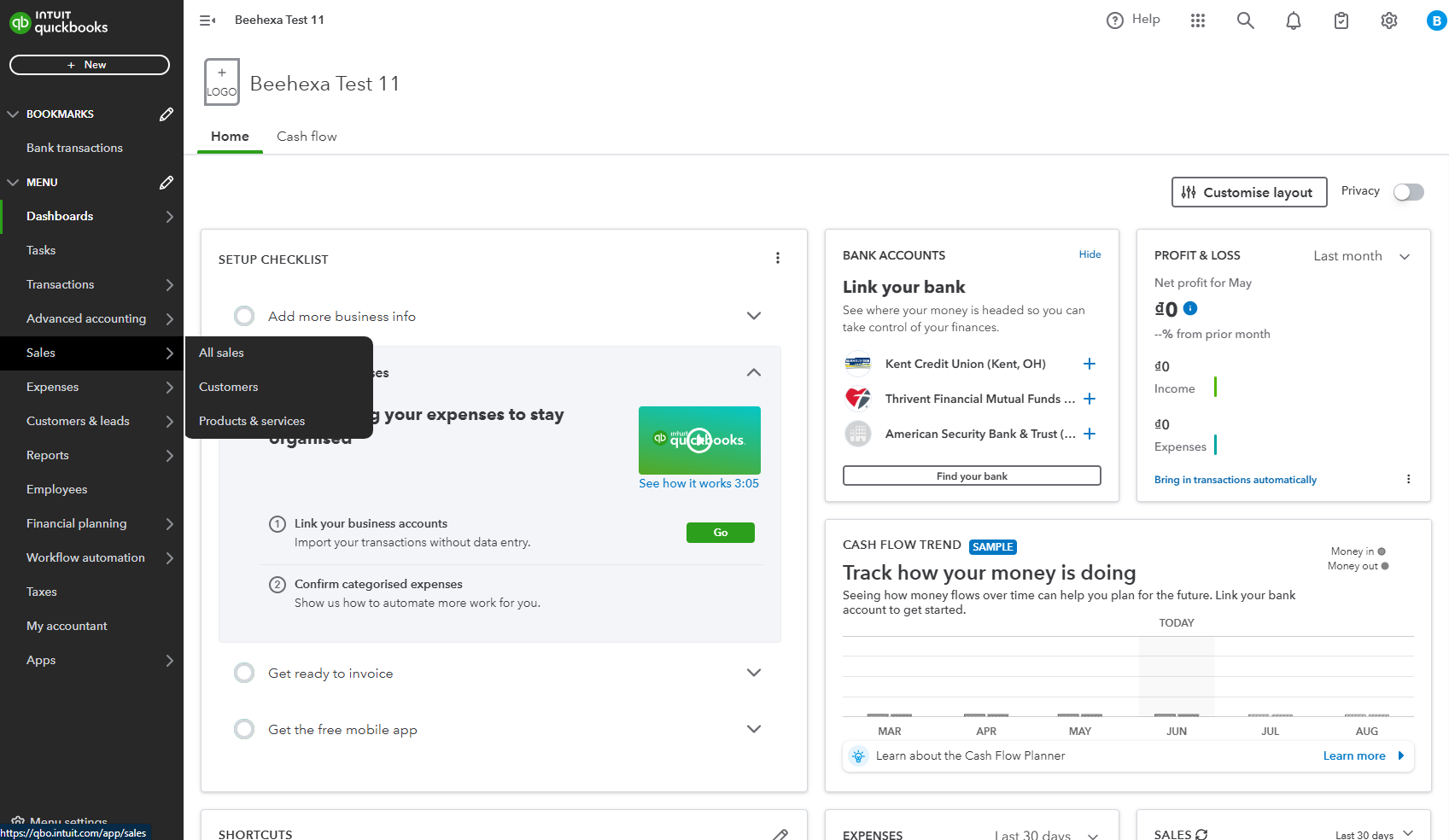Check off 'Add more business info'

[244, 315]
